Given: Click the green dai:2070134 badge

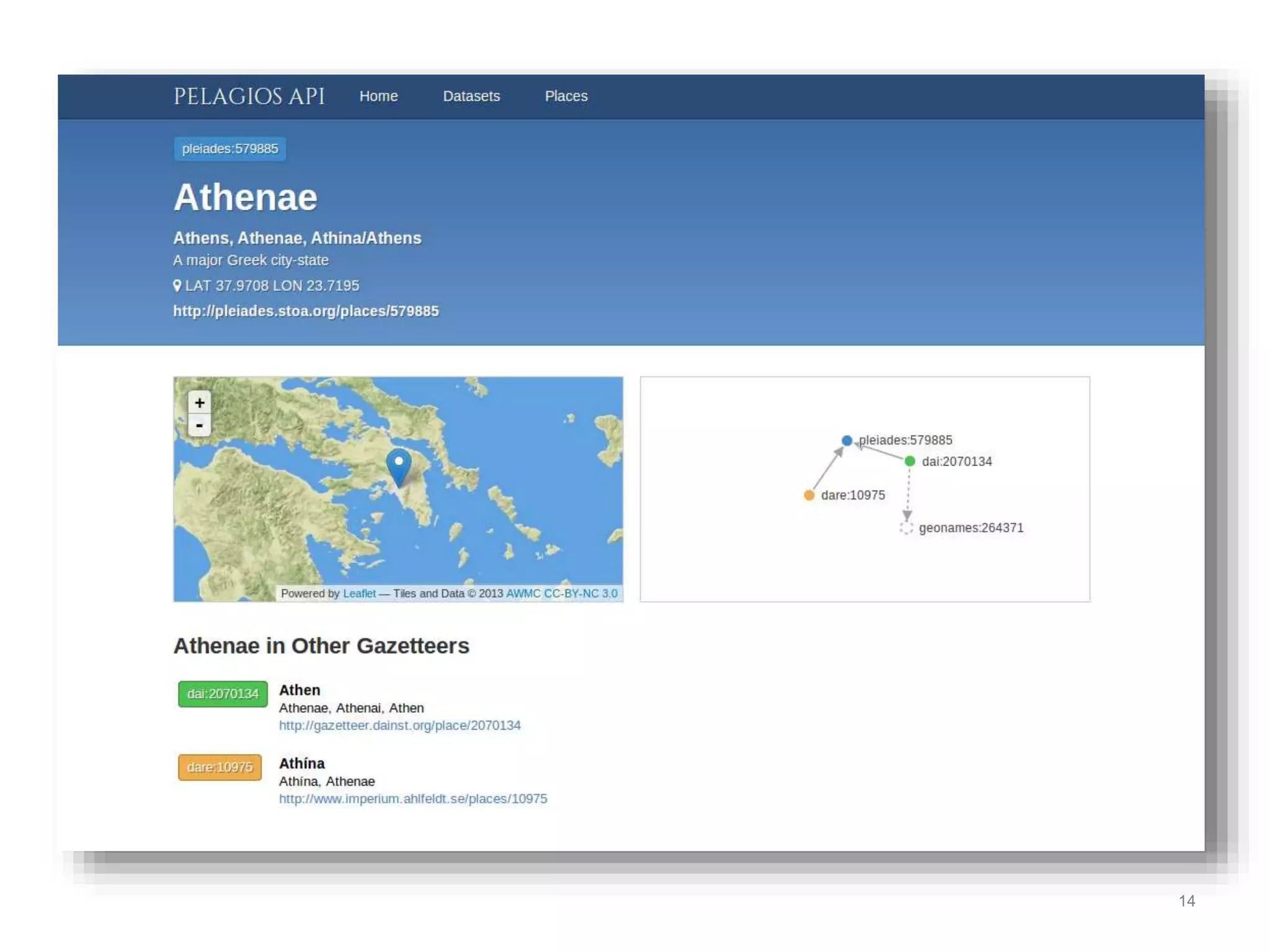Looking at the screenshot, I should point(223,694).
